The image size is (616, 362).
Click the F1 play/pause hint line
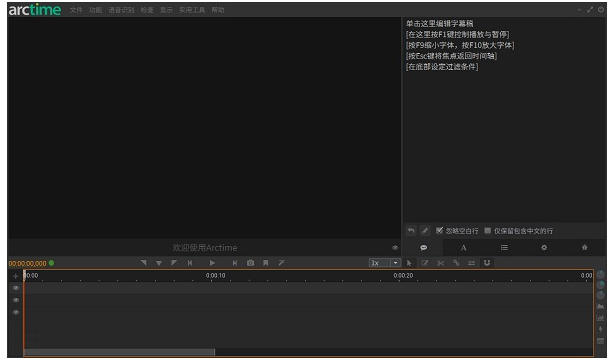[x=458, y=35]
